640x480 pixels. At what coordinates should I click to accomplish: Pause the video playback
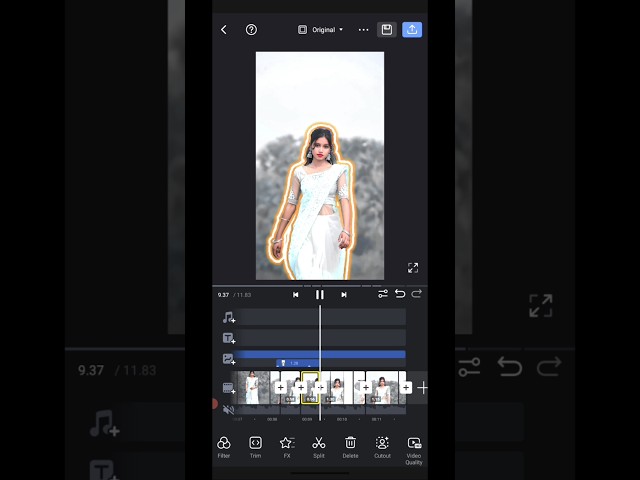[x=320, y=295]
